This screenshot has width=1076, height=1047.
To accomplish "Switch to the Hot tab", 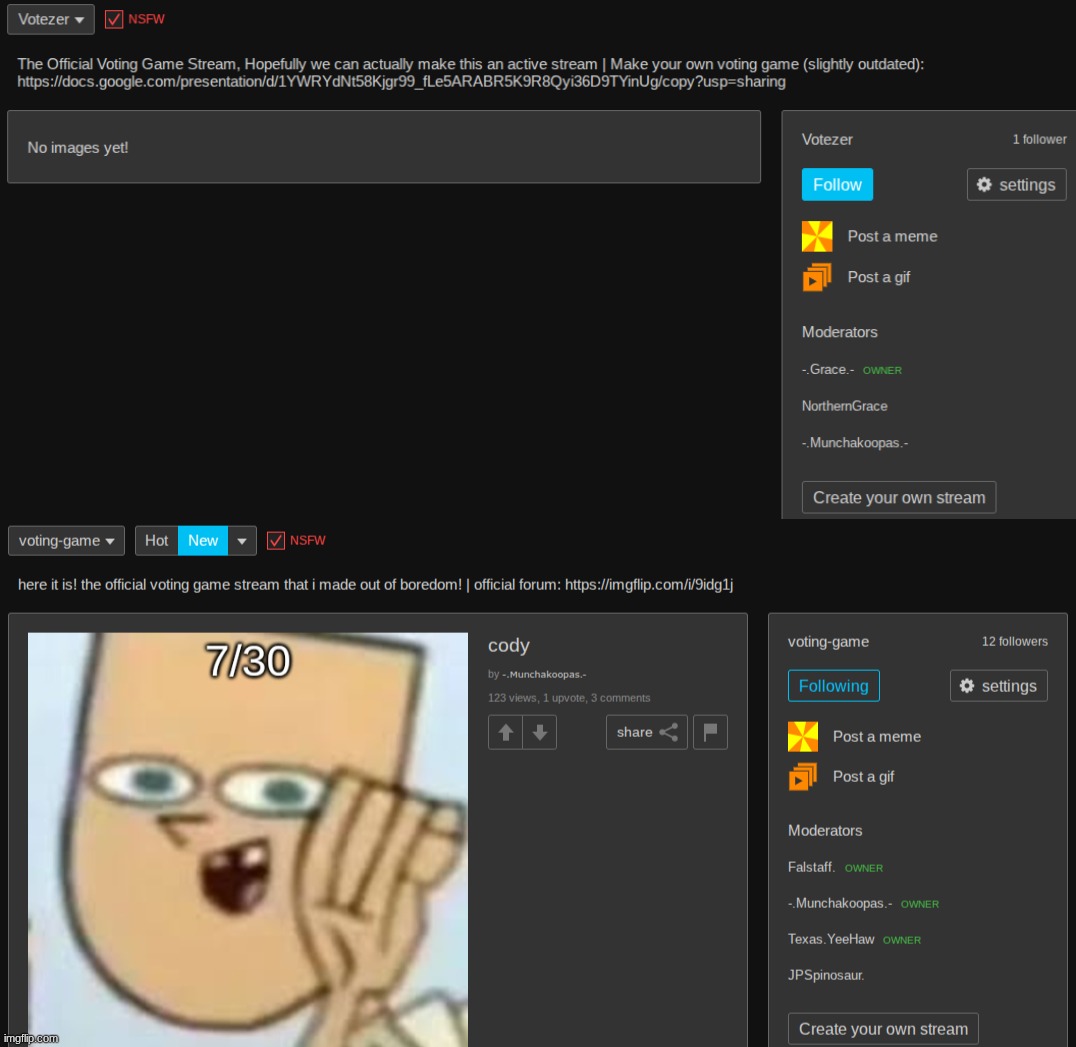I will click(157, 541).
